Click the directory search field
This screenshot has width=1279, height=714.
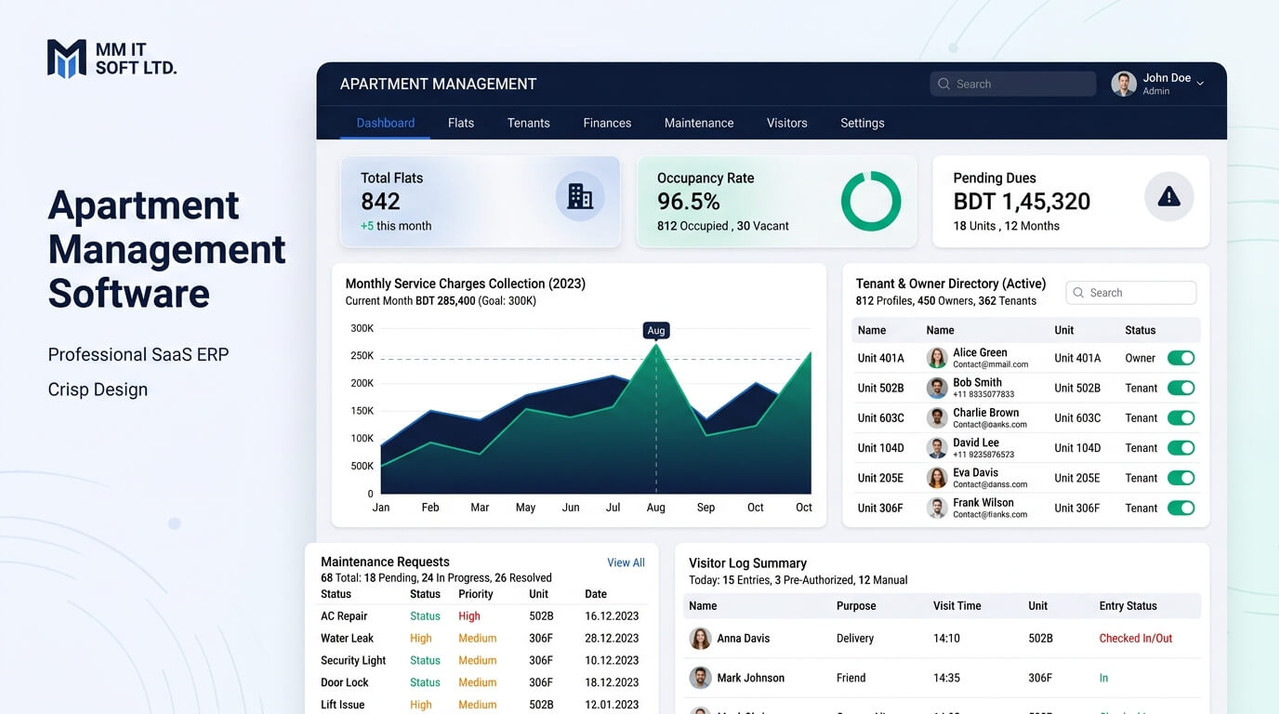pos(1131,293)
